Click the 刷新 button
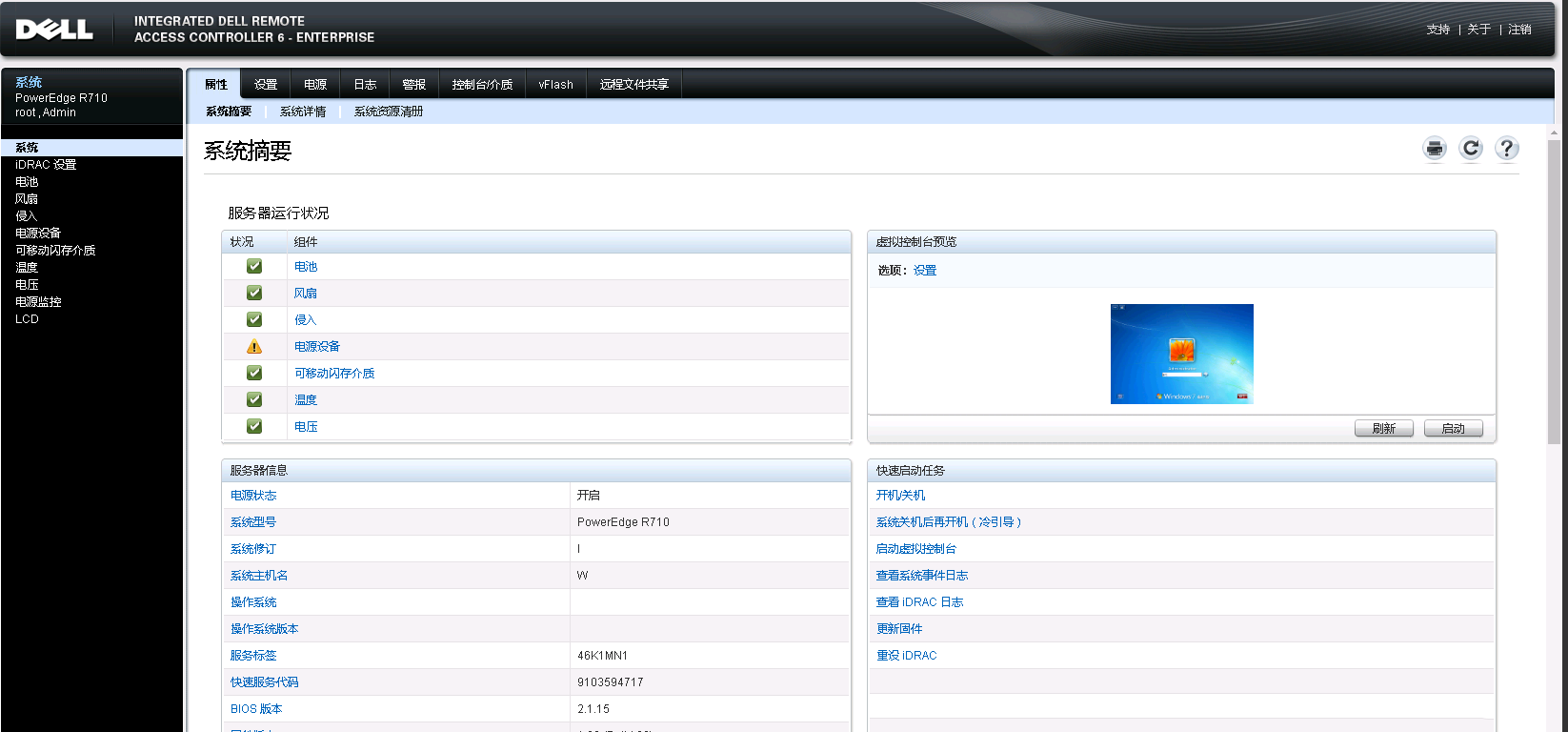Viewport: 1568px width, 732px height. (1384, 429)
